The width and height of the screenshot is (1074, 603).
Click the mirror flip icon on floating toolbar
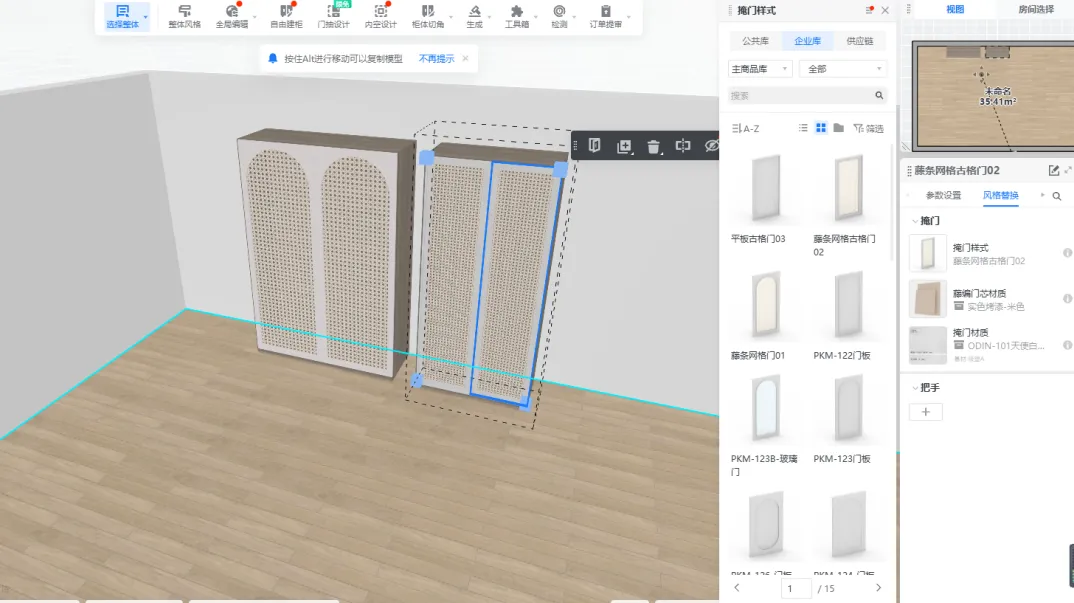click(683, 146)
